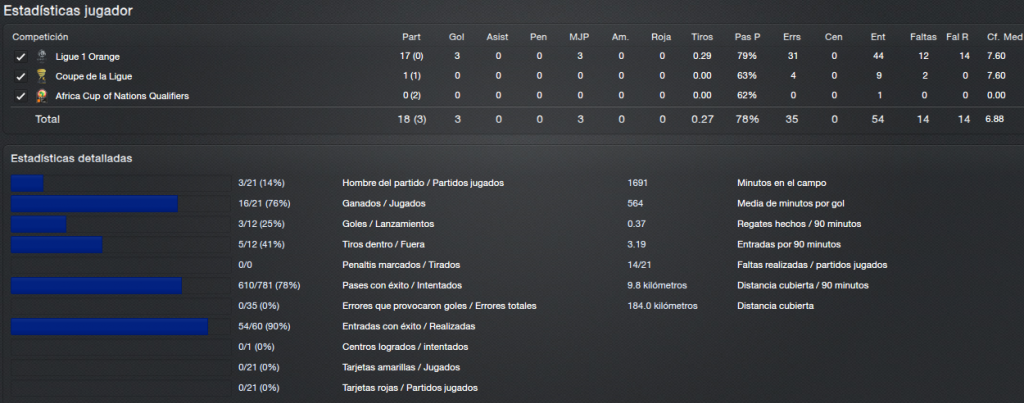Toggle the Coupe de la Ligue checkbox

[x=21, y=76]
